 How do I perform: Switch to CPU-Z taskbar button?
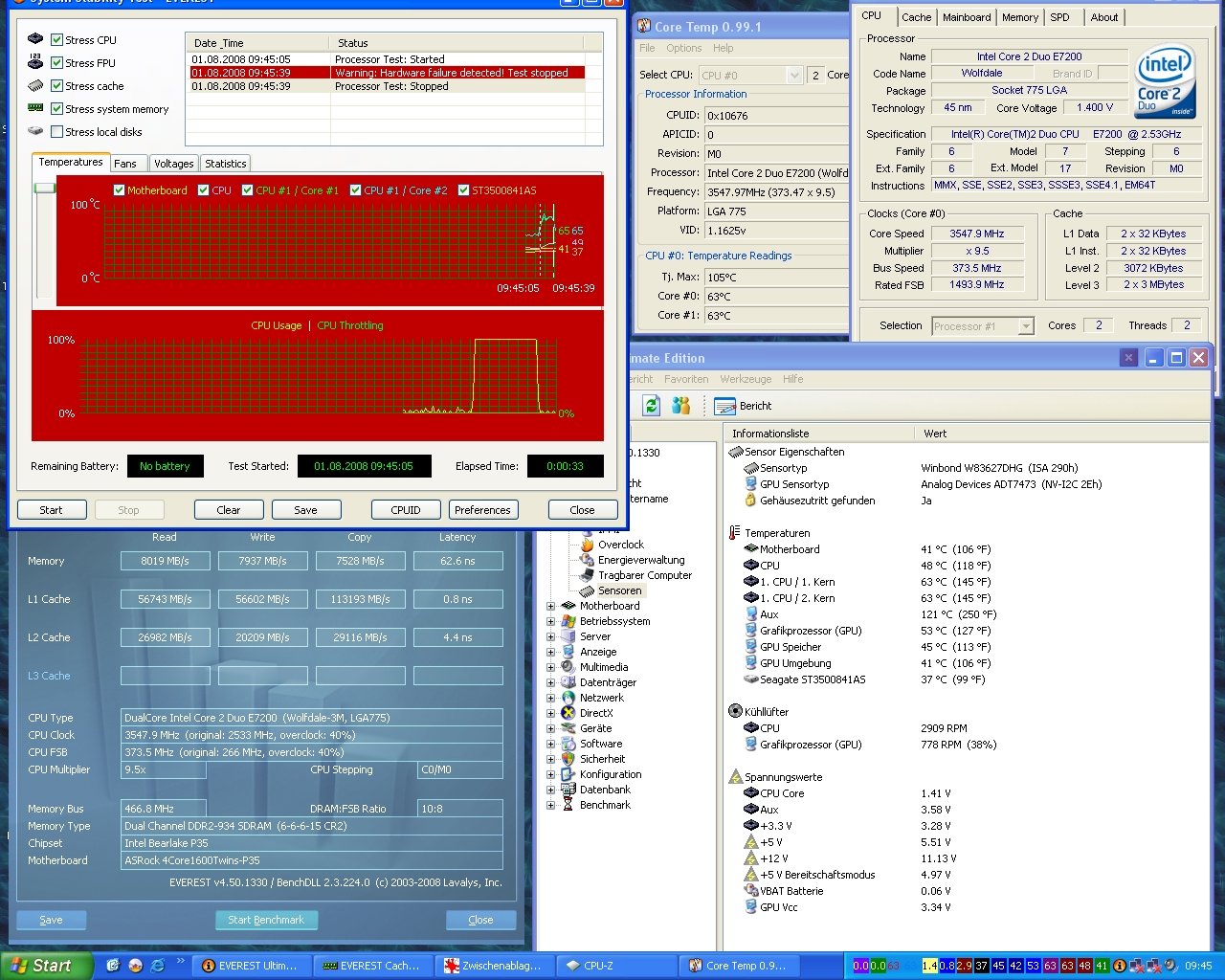click(x=617, y=966)
